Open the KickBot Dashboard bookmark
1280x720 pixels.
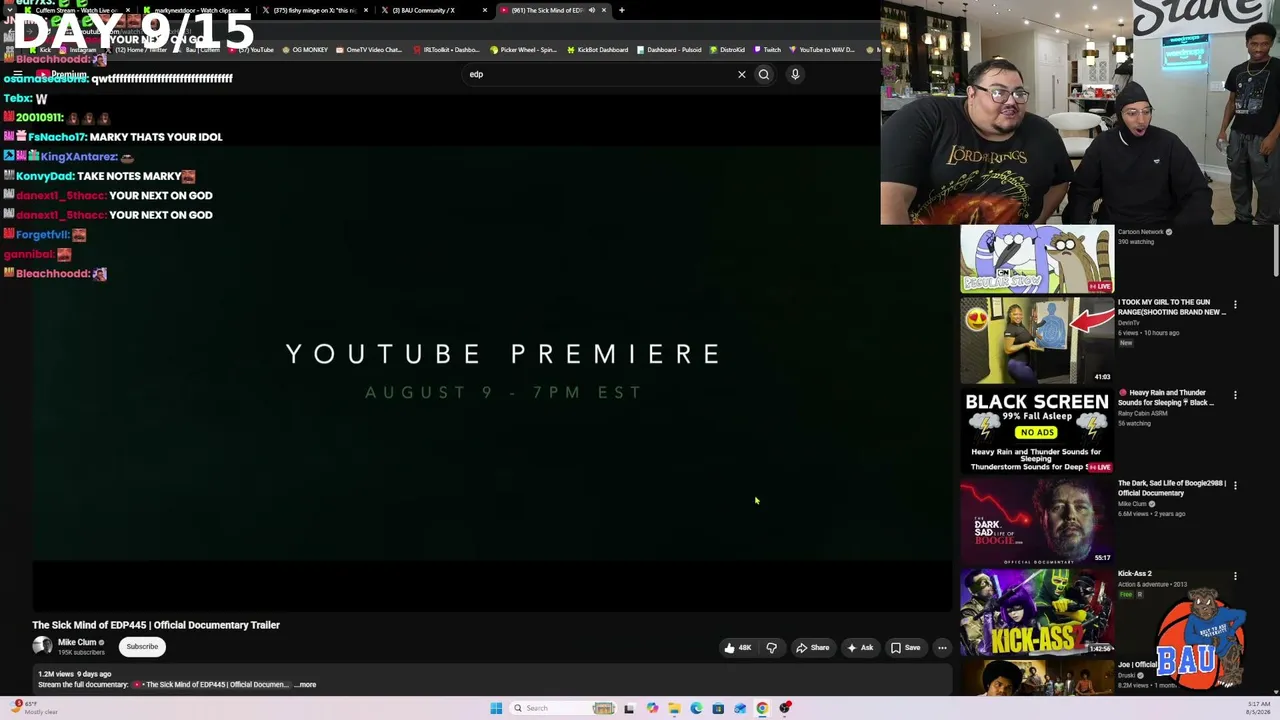(597, 50)
